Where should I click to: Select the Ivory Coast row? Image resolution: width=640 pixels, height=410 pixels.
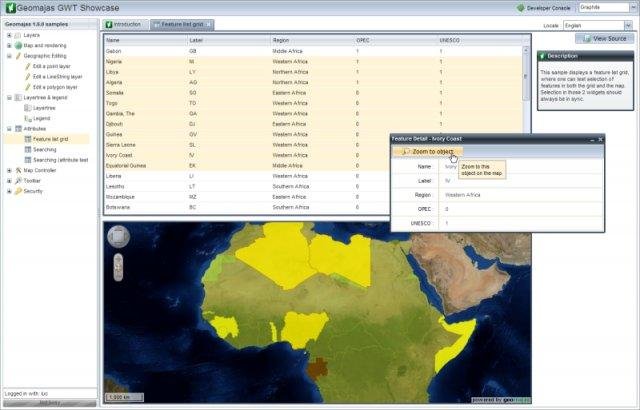(247, 155)
